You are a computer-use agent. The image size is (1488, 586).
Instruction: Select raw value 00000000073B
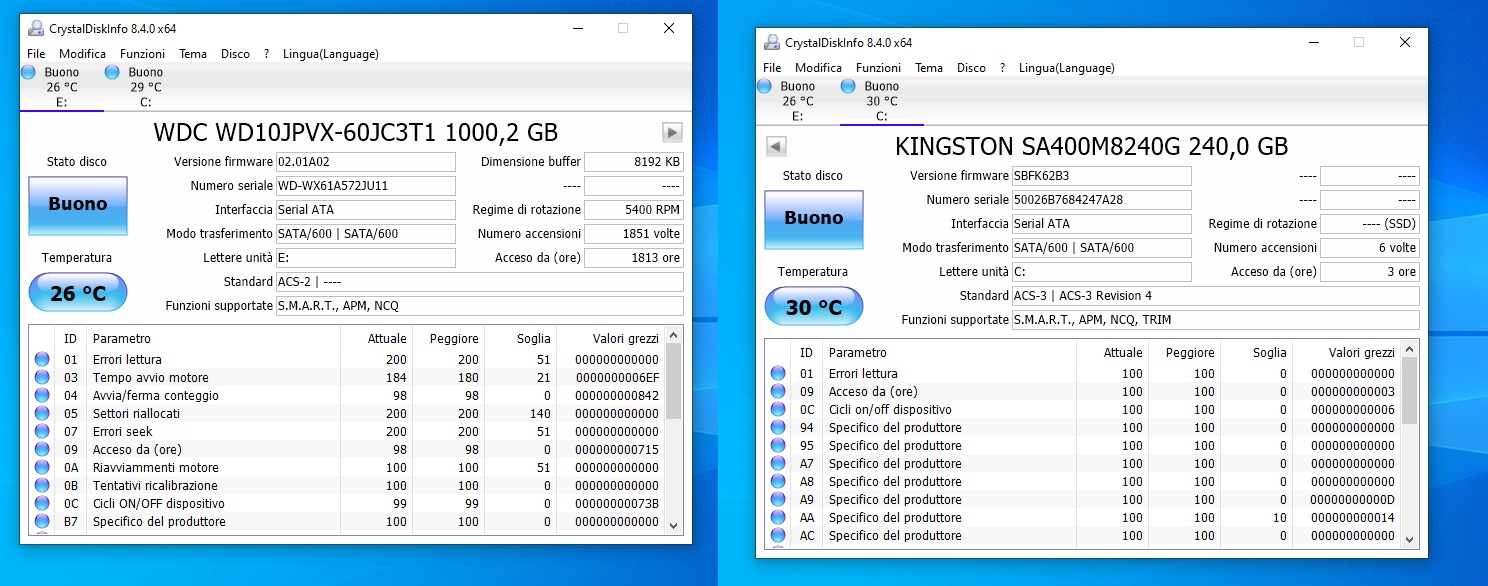point(617,503)
